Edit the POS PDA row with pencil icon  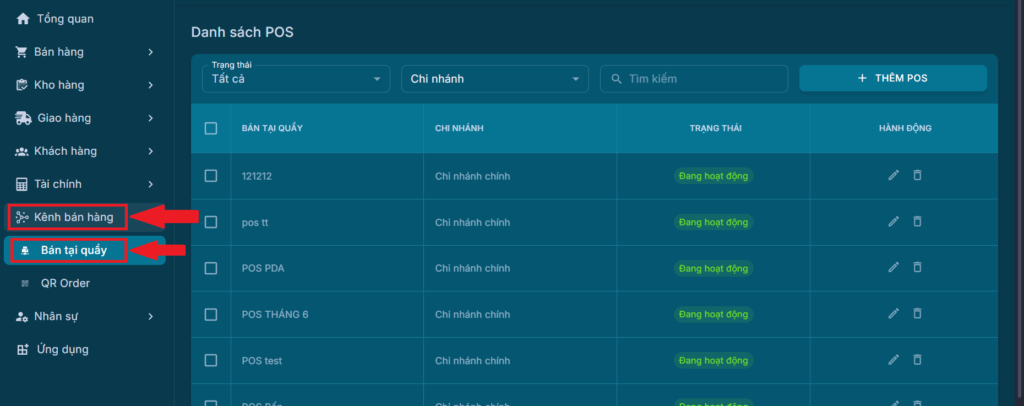coord(893,268)
